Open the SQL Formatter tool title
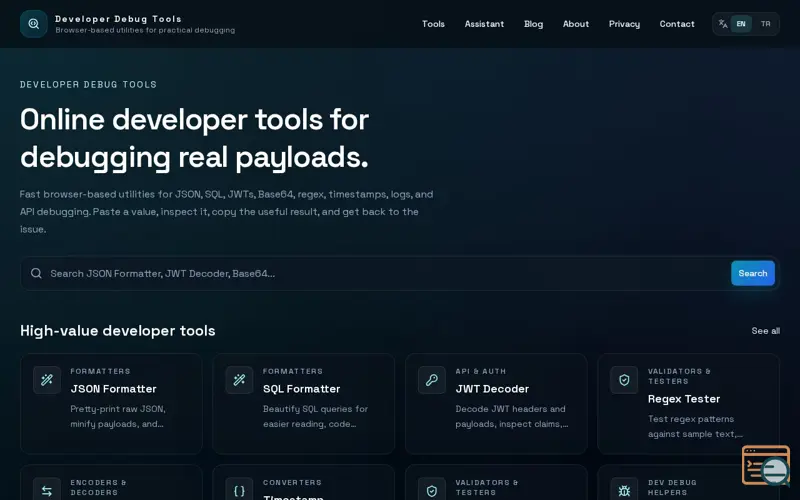Screen dimensions: 800x500 (302, 389)
